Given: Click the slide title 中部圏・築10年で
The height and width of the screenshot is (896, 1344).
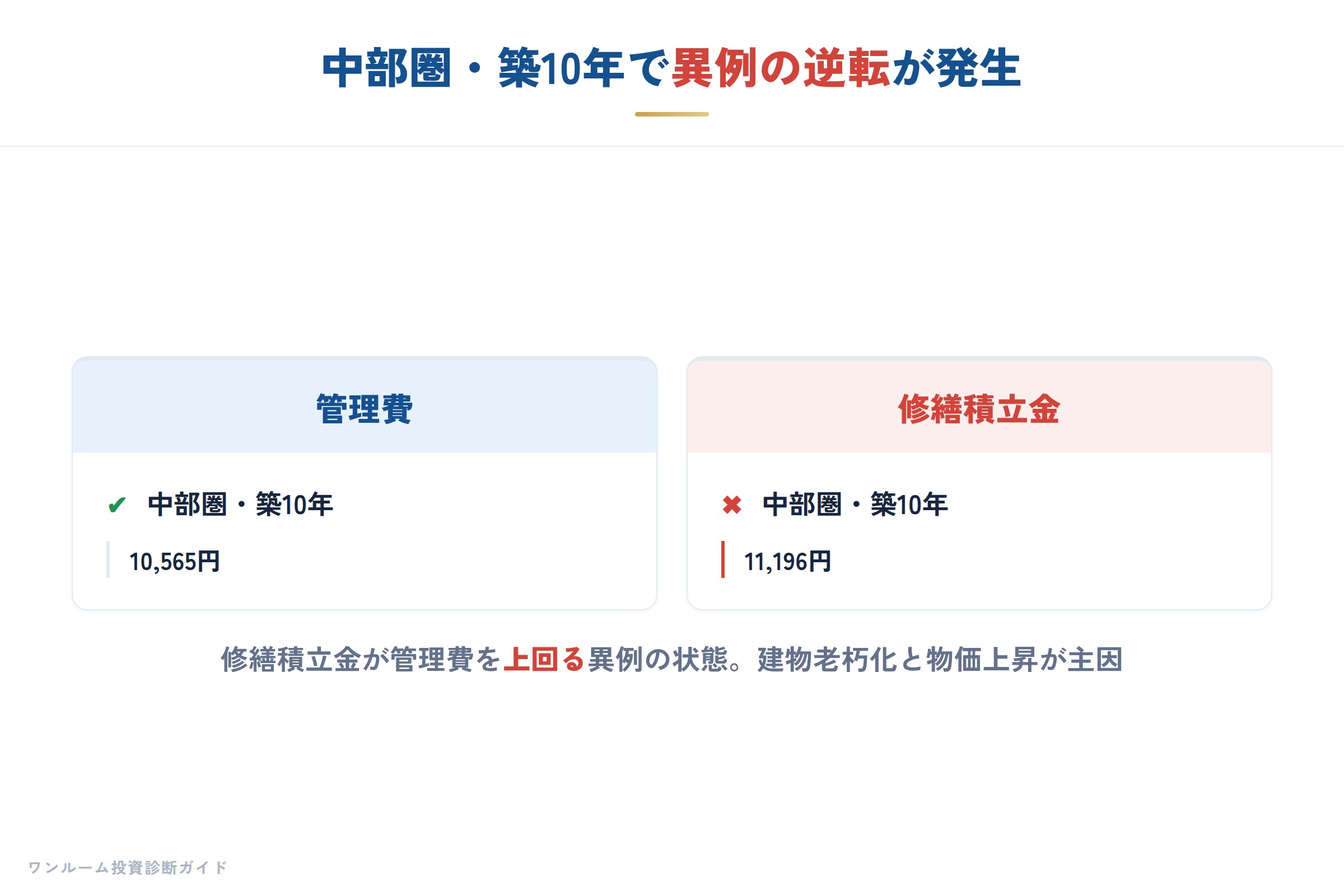Looking at the screenshot, I should 496,68.
